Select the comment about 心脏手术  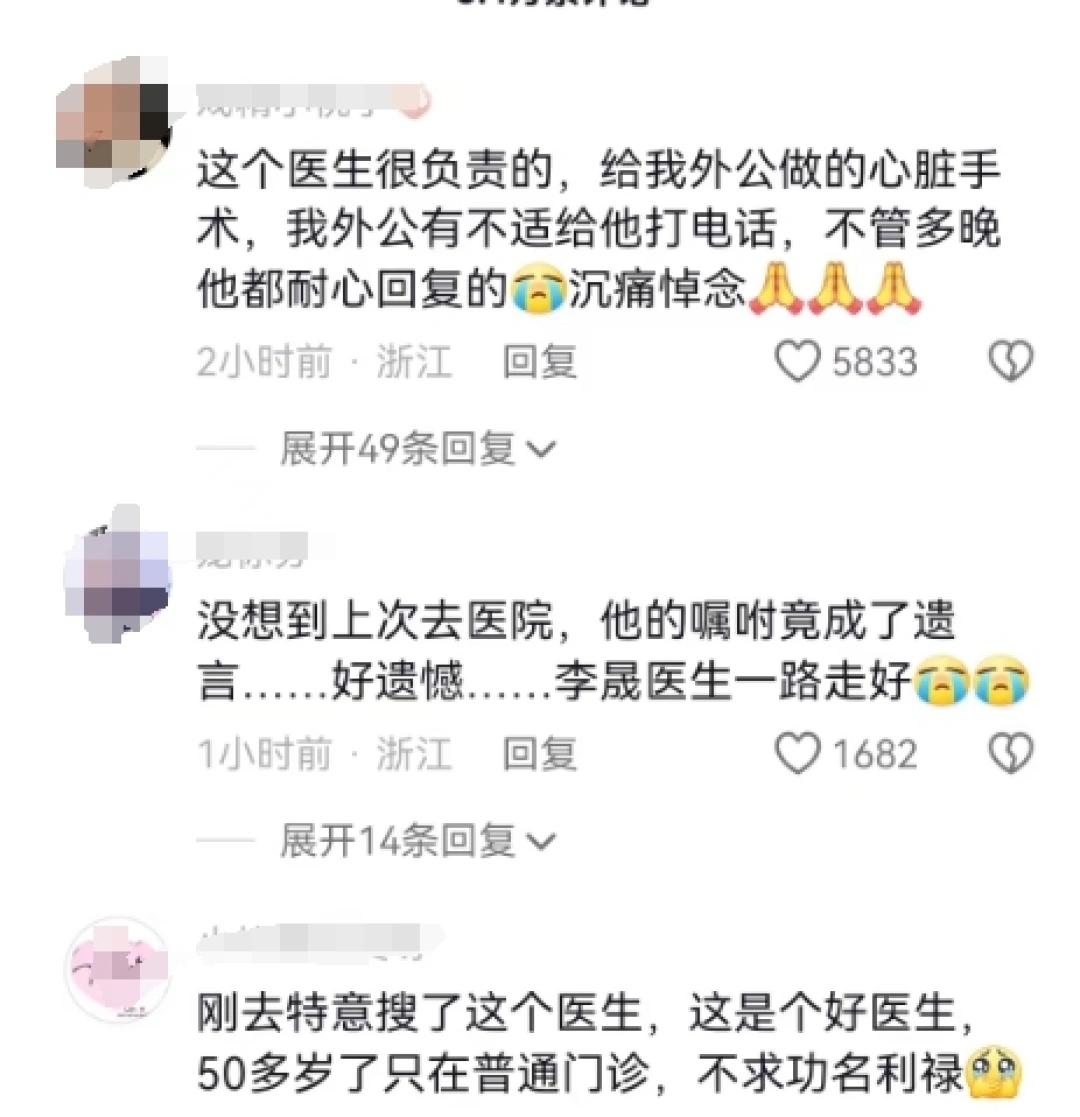[598, 229]
